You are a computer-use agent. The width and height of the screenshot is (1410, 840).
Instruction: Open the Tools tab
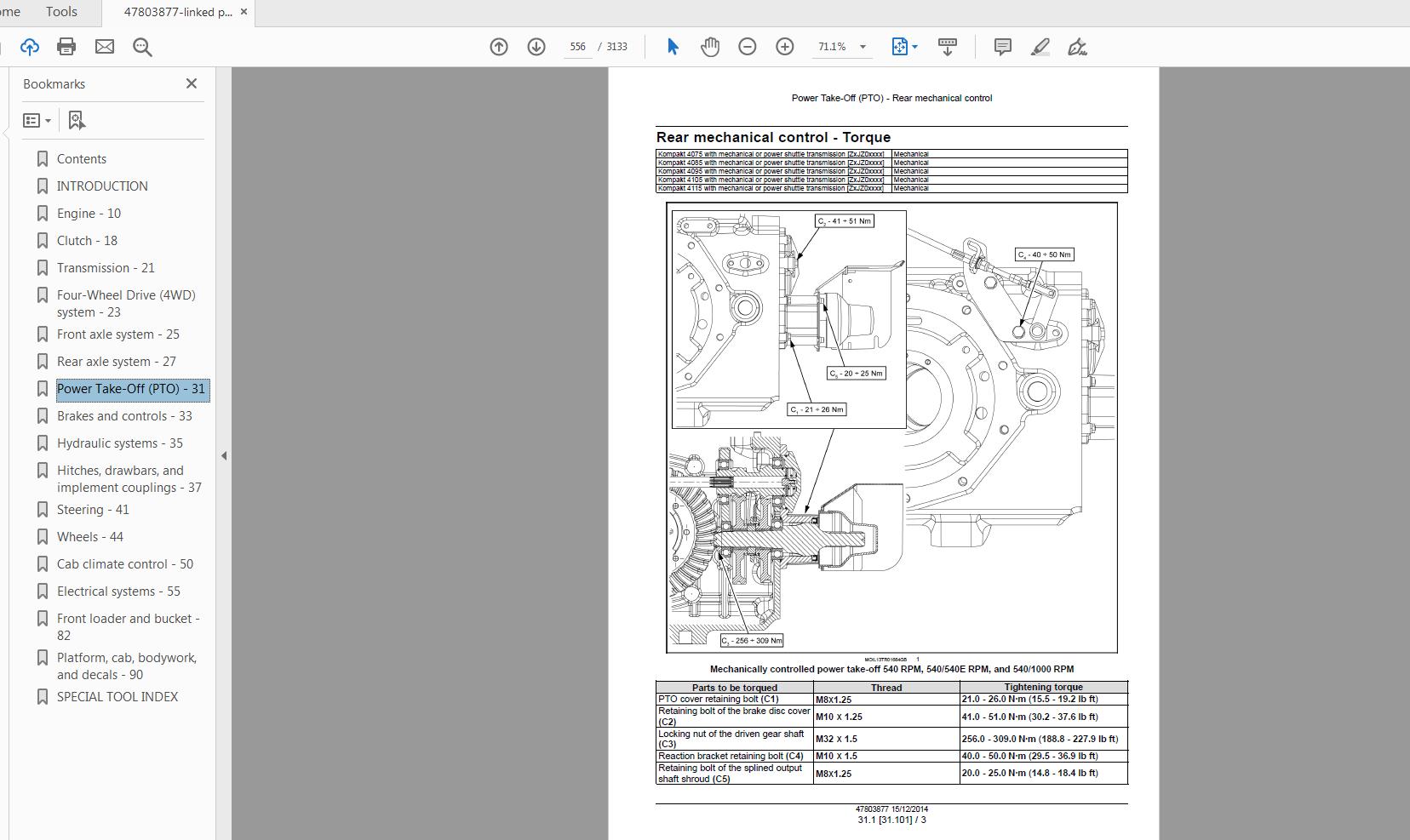tap(61, 12)
